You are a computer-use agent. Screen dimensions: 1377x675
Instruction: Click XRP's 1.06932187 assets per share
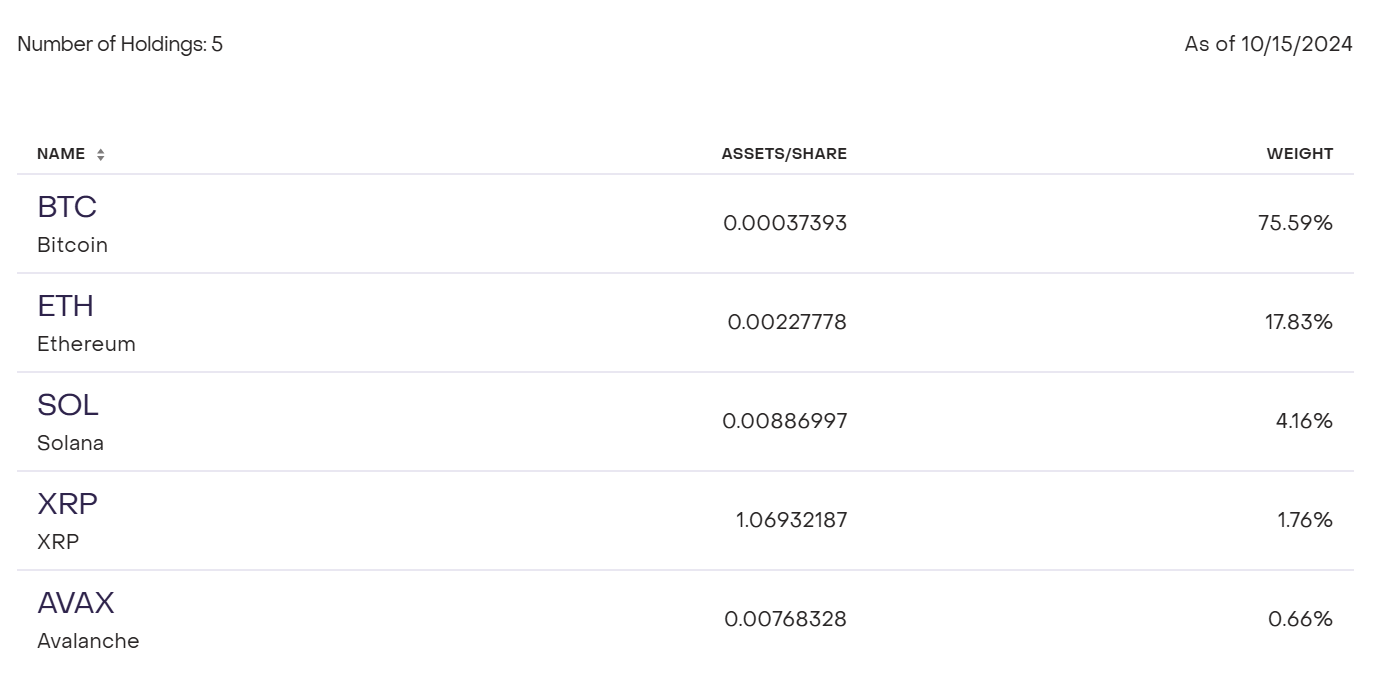(791, 520)
